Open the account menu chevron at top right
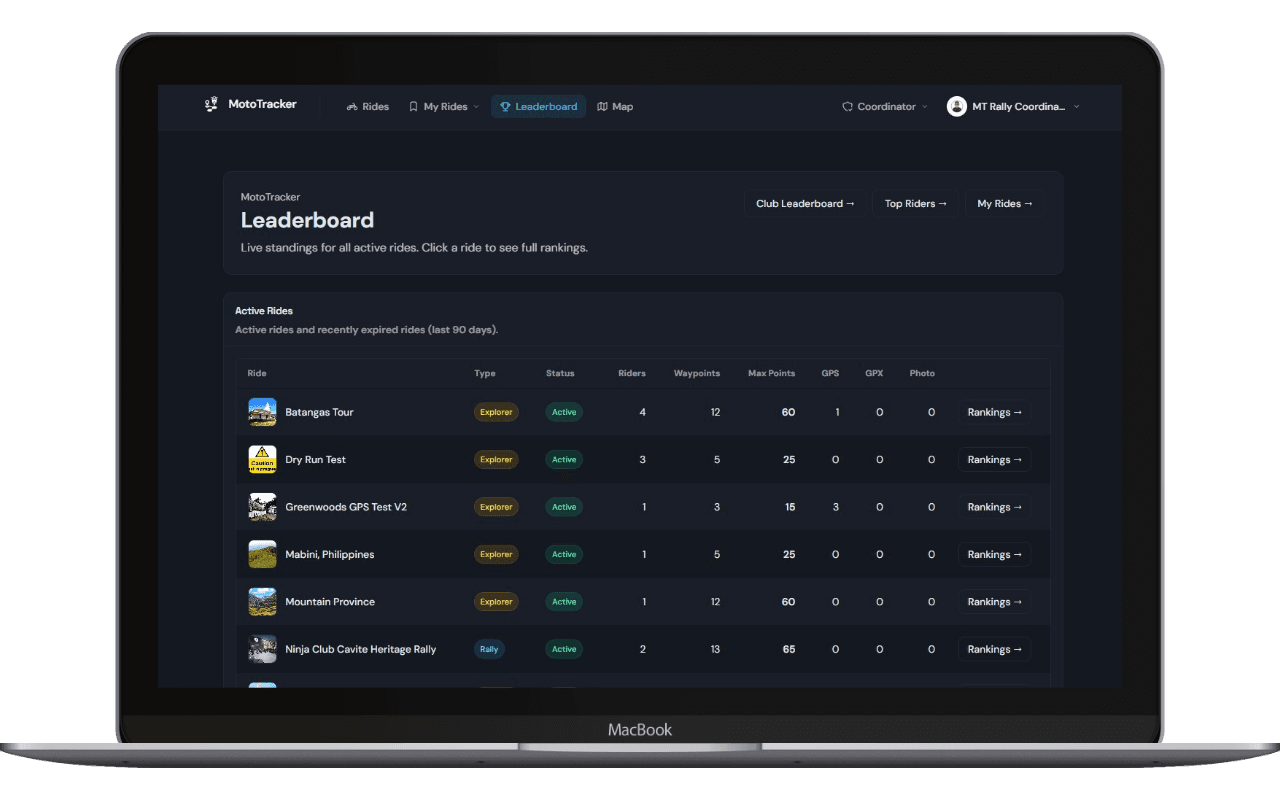This screenshot has height=800, width=1280. [1077, 107]
